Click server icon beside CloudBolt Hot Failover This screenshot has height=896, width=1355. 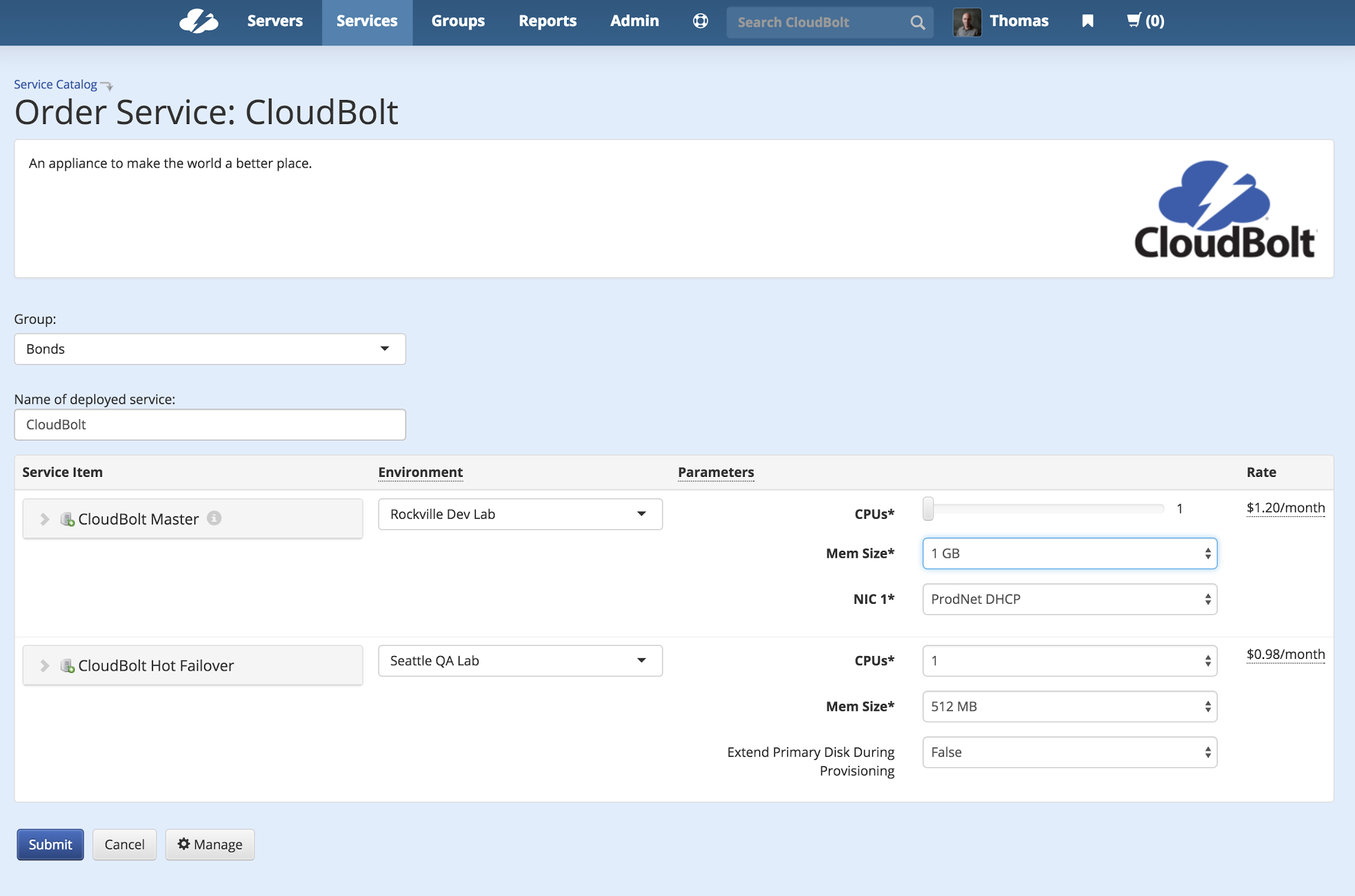pos(68,666)
